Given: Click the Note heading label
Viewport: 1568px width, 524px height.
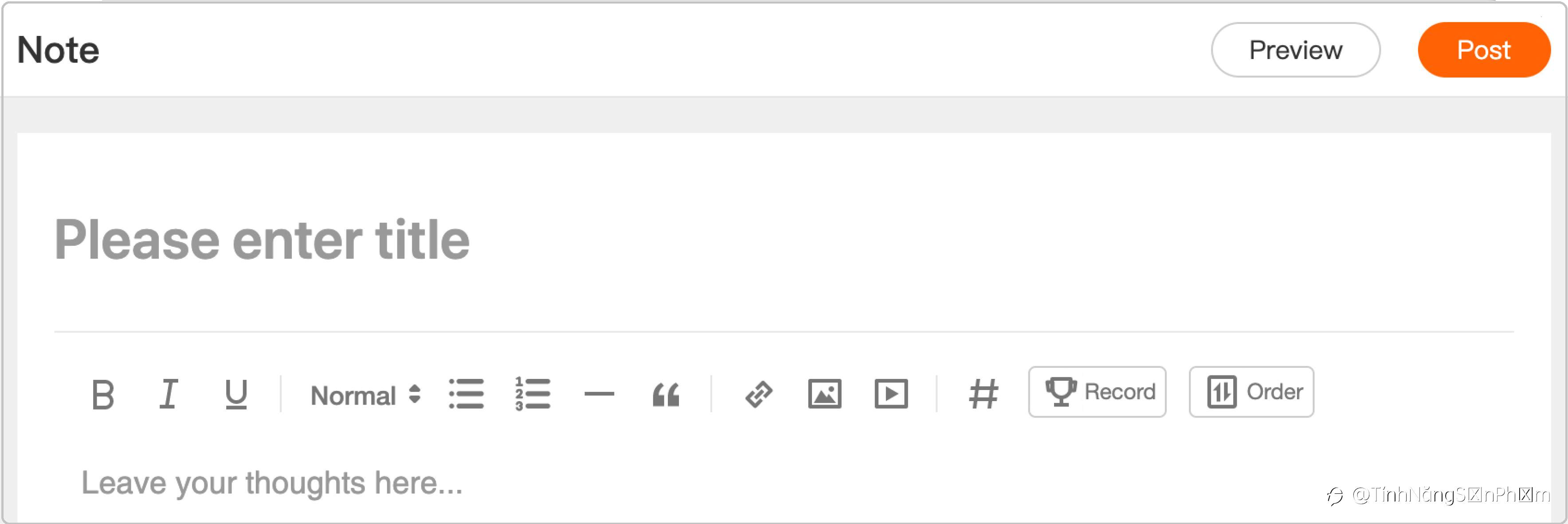Looking at the screenshot, I should pyautogui.click(x=58, y=50).
